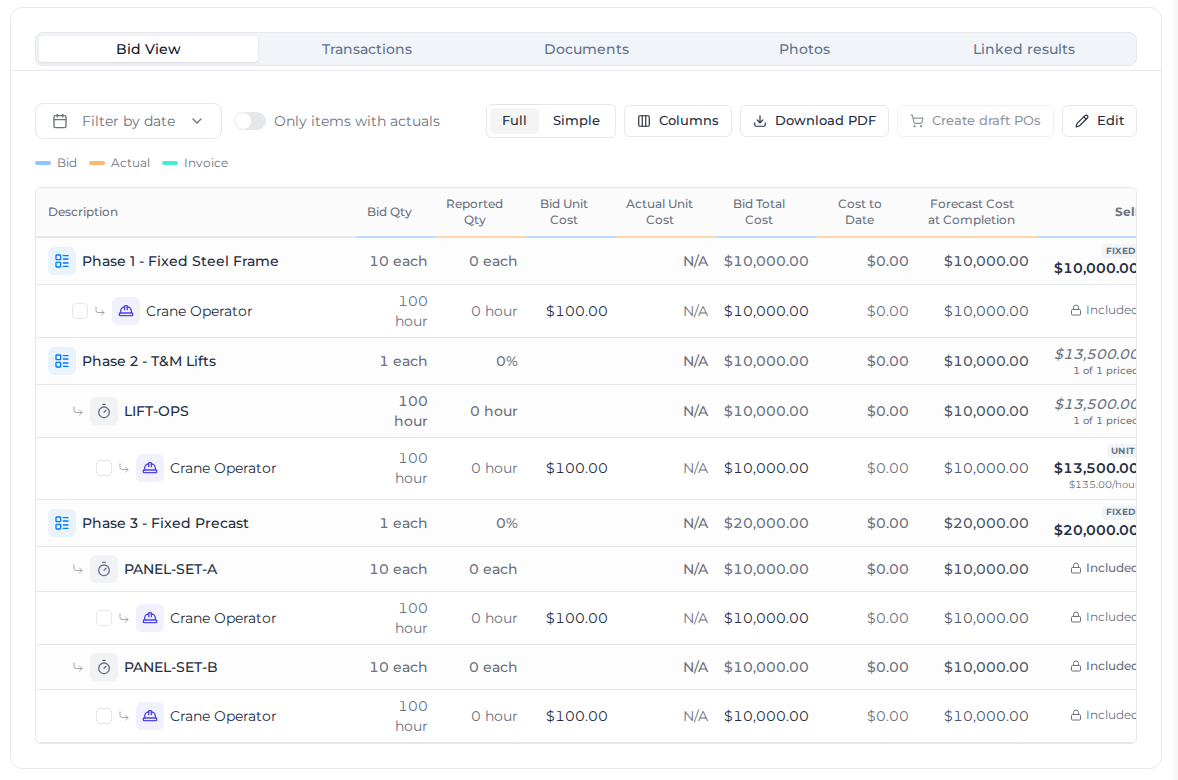The image size is (1178, 780).
Task: Switch to the Linked results tab
Action: coord(1023,49)
